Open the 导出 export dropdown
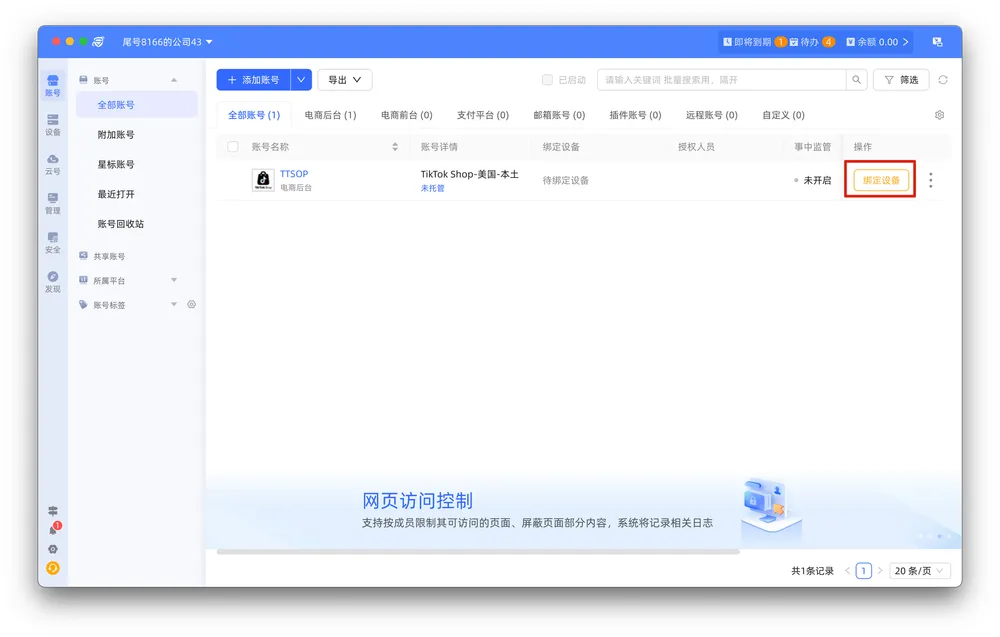Screen dimensions: 1000x637 (344, 80)
